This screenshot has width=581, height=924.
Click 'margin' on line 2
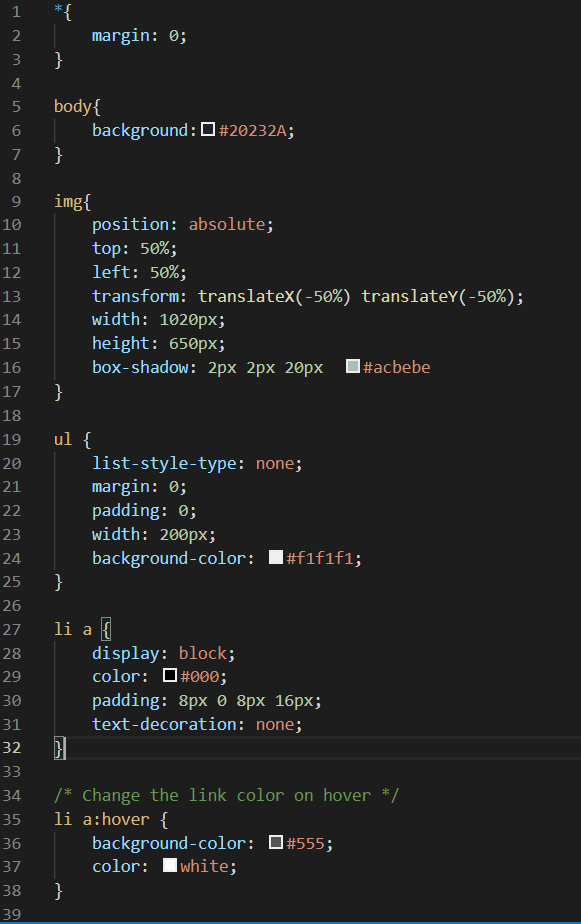click(x=121, y=36)
